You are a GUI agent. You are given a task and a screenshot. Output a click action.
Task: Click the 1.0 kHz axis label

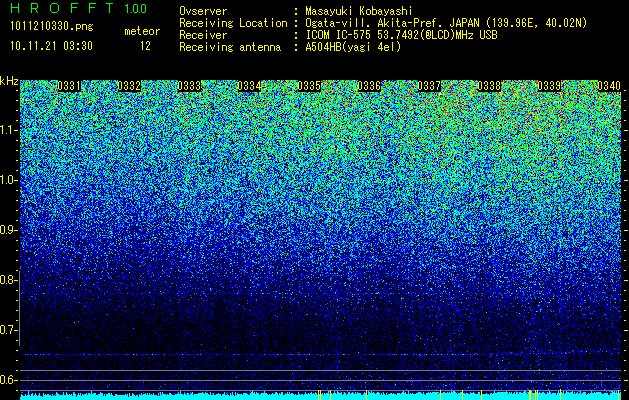coord(9,181)
